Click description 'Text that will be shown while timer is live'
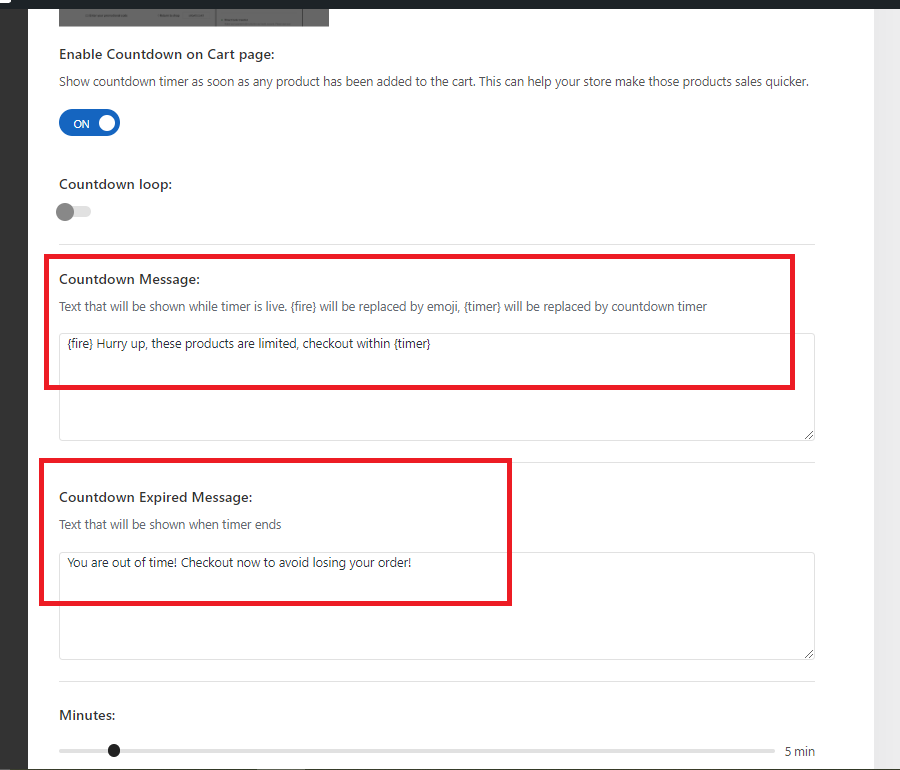 click(x=383, y=306)
